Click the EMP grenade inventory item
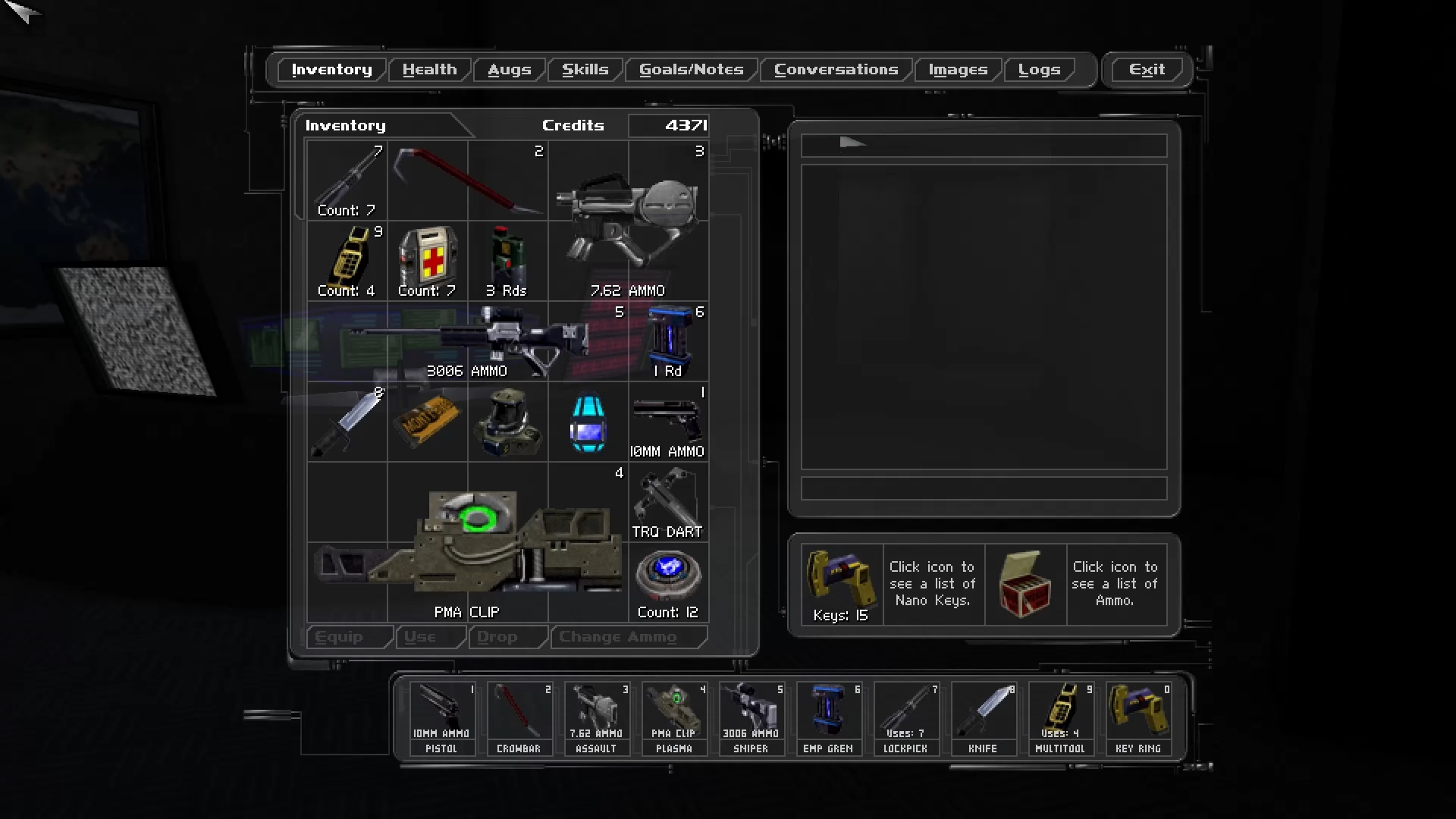1456x819 pixels. point(668,341)
